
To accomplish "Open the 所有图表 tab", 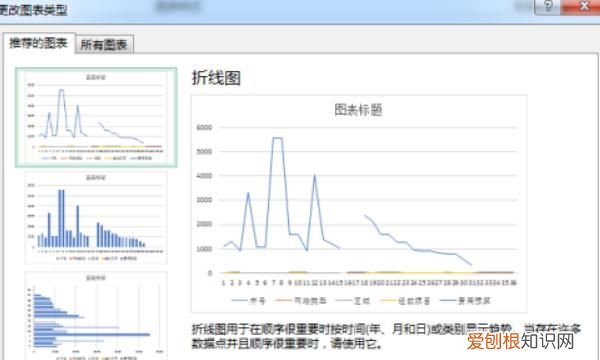I will pos(104,45).
